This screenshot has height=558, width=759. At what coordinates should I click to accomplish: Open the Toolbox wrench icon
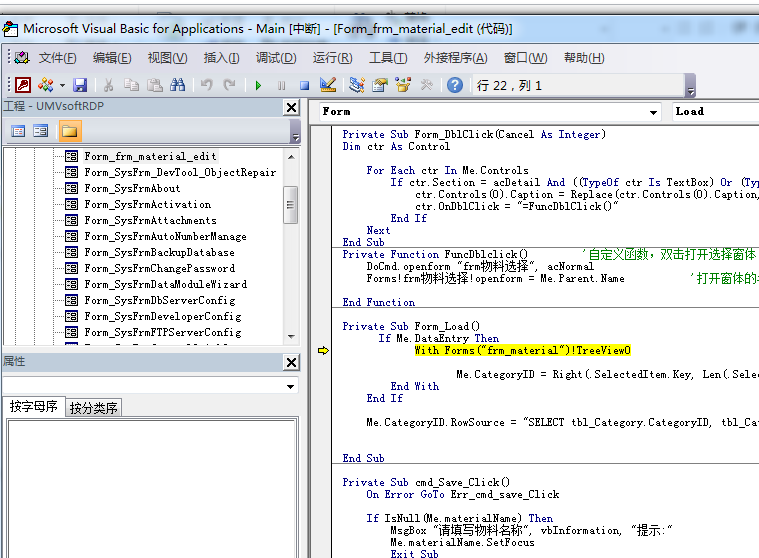(426, 85)
